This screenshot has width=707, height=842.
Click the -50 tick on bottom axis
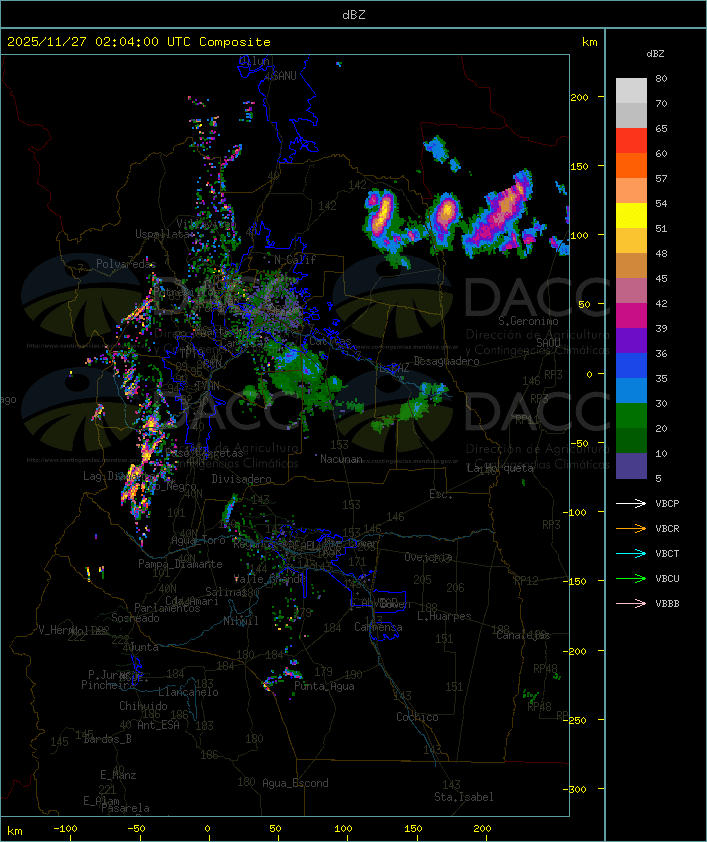(136, 829)
